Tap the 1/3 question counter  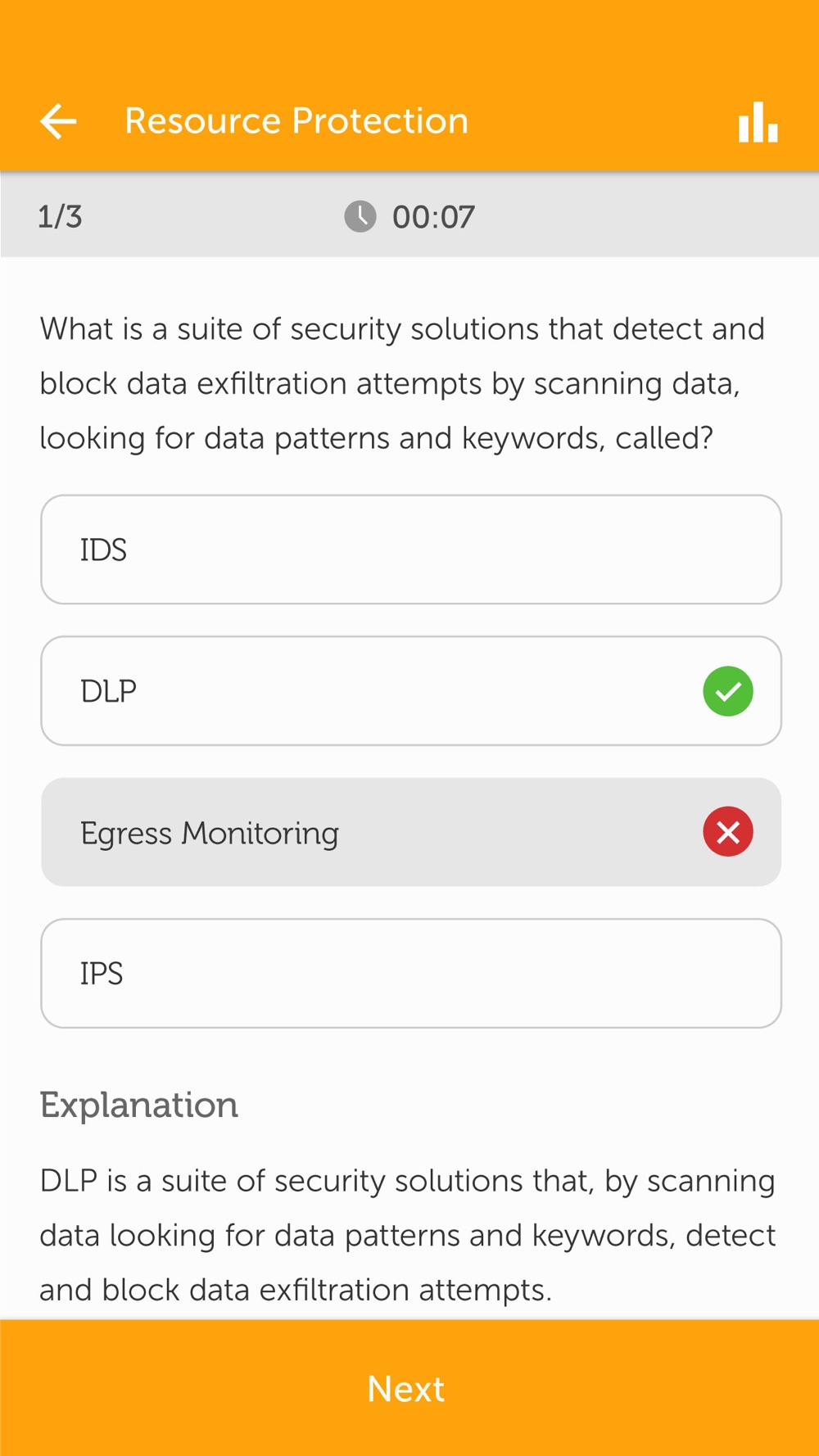point(61,217)
